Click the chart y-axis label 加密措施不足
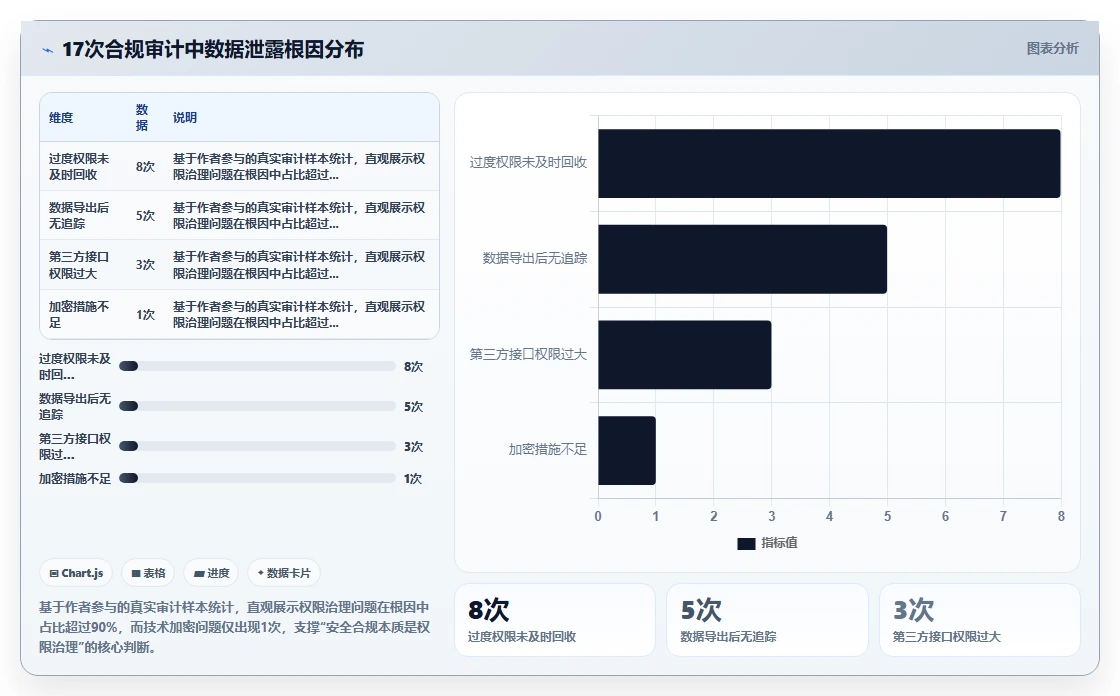This screenshot has height=696, width=1120. (547, 449)
